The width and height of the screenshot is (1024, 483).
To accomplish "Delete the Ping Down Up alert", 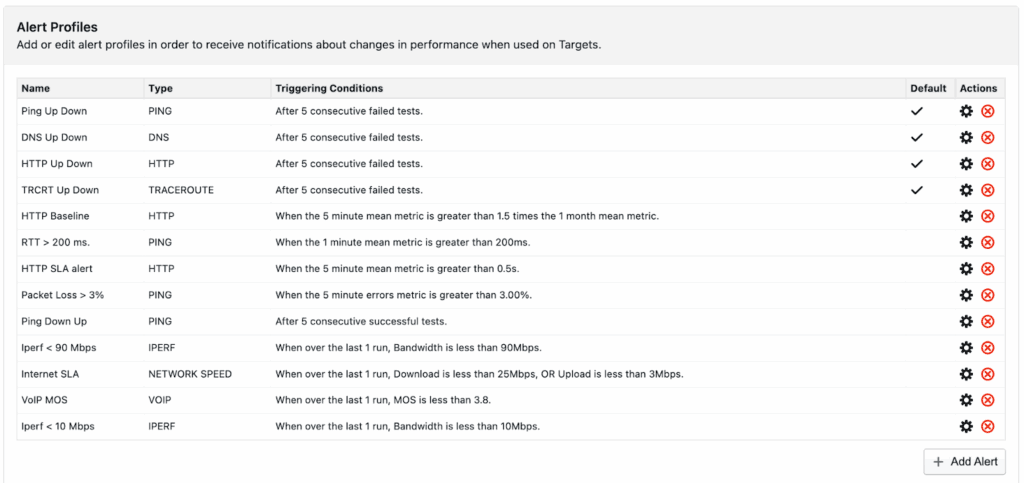I will [988, 321].
